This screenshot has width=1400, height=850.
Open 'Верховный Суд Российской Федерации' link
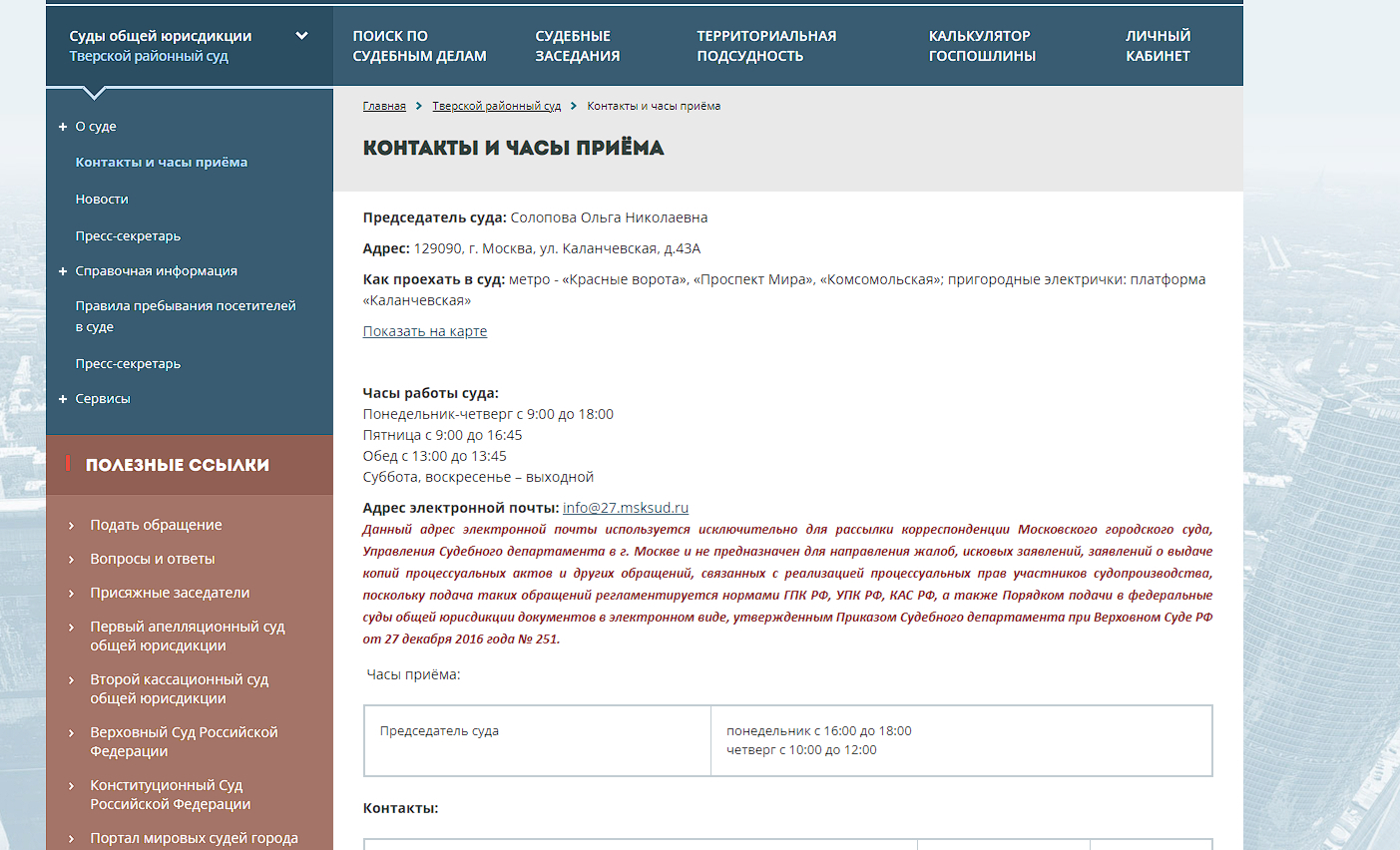coord(184,741)
